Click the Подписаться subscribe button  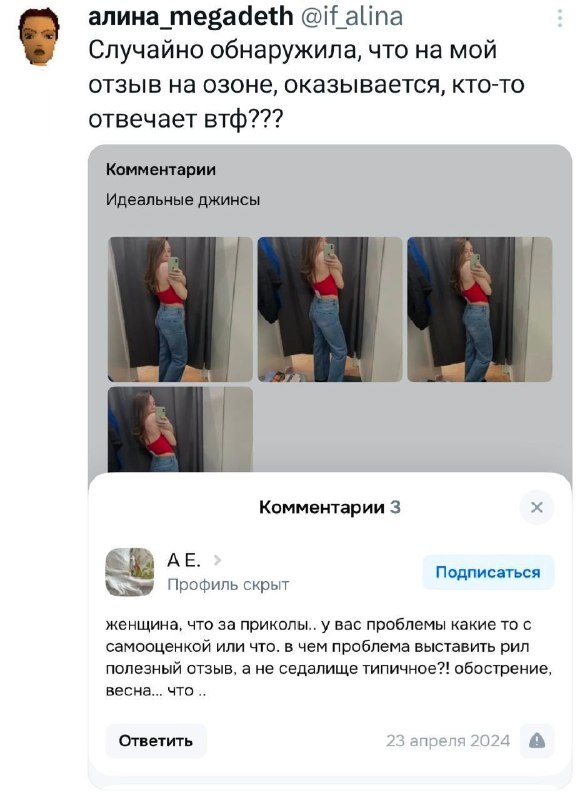coord(488,572)
